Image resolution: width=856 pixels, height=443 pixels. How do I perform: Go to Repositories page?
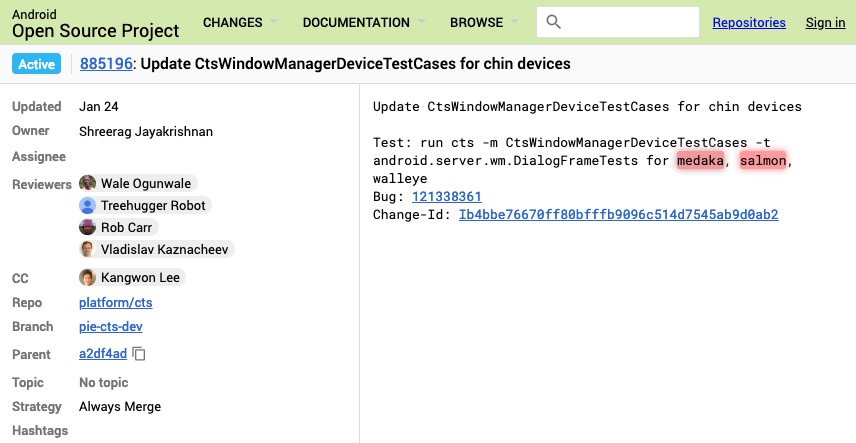749,22
